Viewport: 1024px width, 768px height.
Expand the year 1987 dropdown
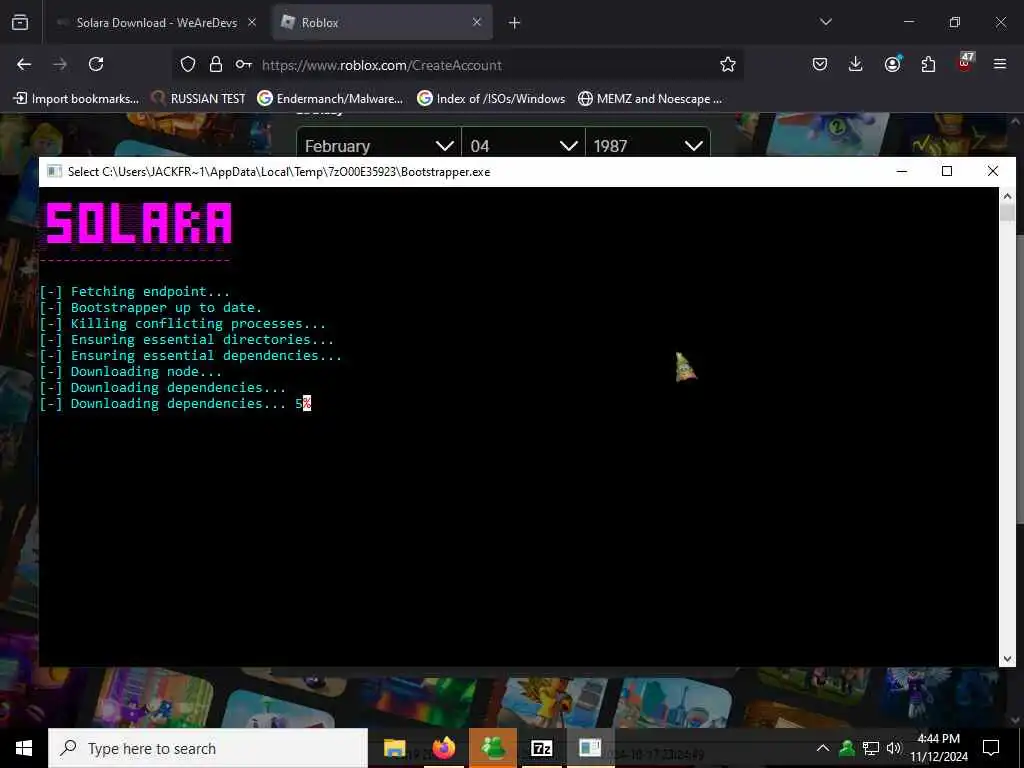pos(647,145)
